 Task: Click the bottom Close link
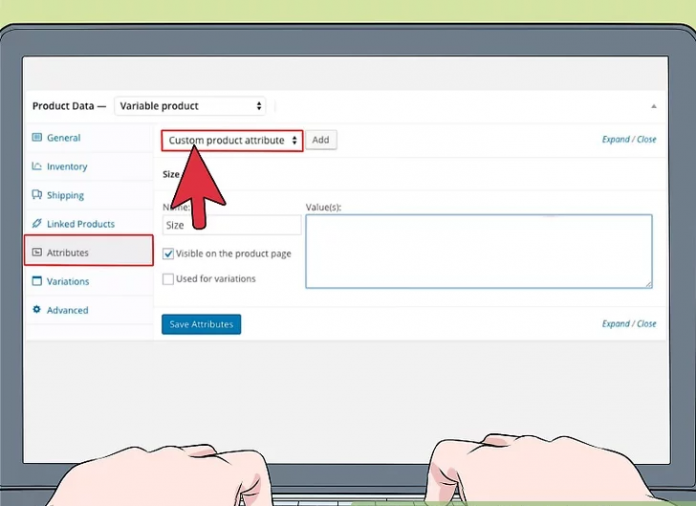647,324
